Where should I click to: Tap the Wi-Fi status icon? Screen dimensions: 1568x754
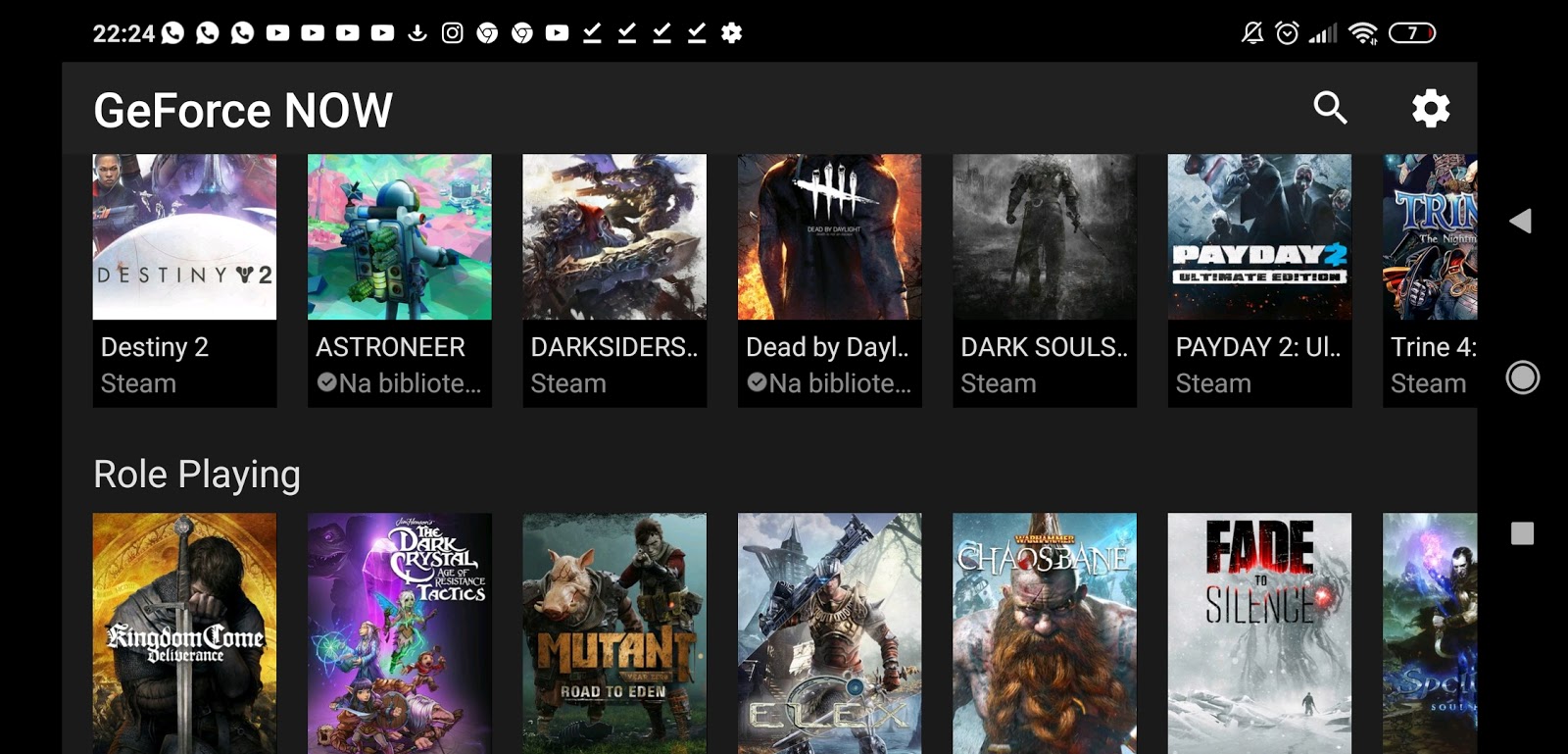(x=1362, y=33)
